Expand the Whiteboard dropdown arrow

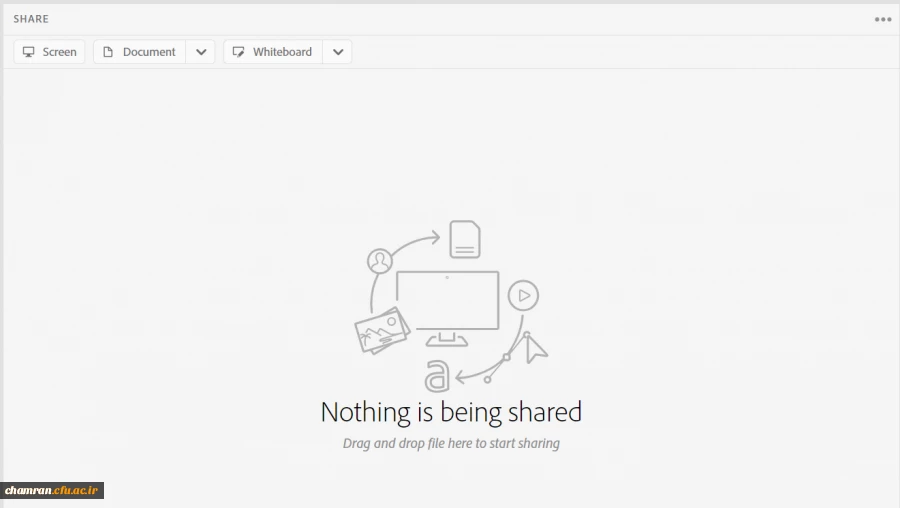tap(338, 52)
